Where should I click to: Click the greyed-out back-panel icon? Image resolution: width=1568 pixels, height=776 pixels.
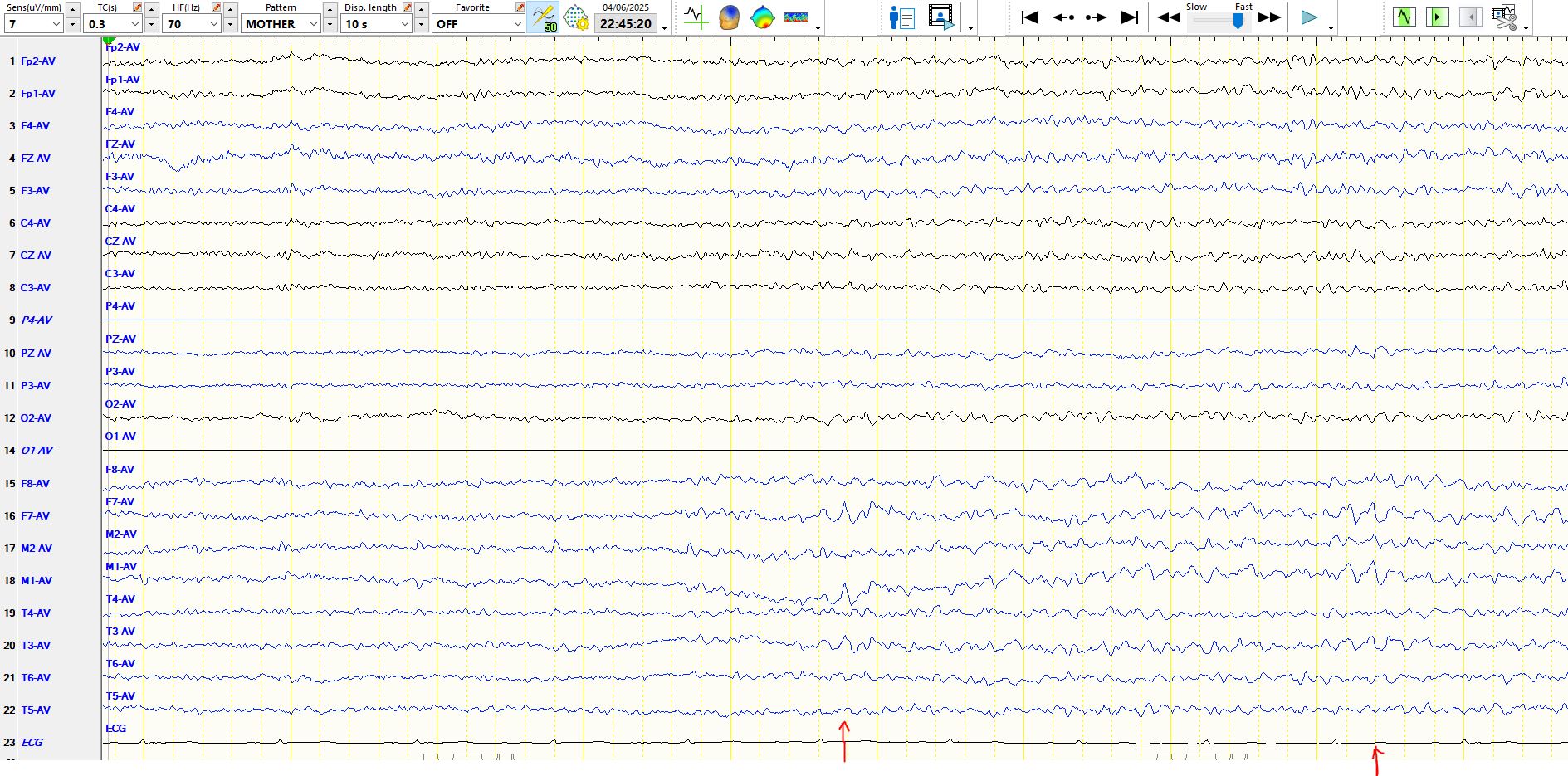[x=1470, y=17]
